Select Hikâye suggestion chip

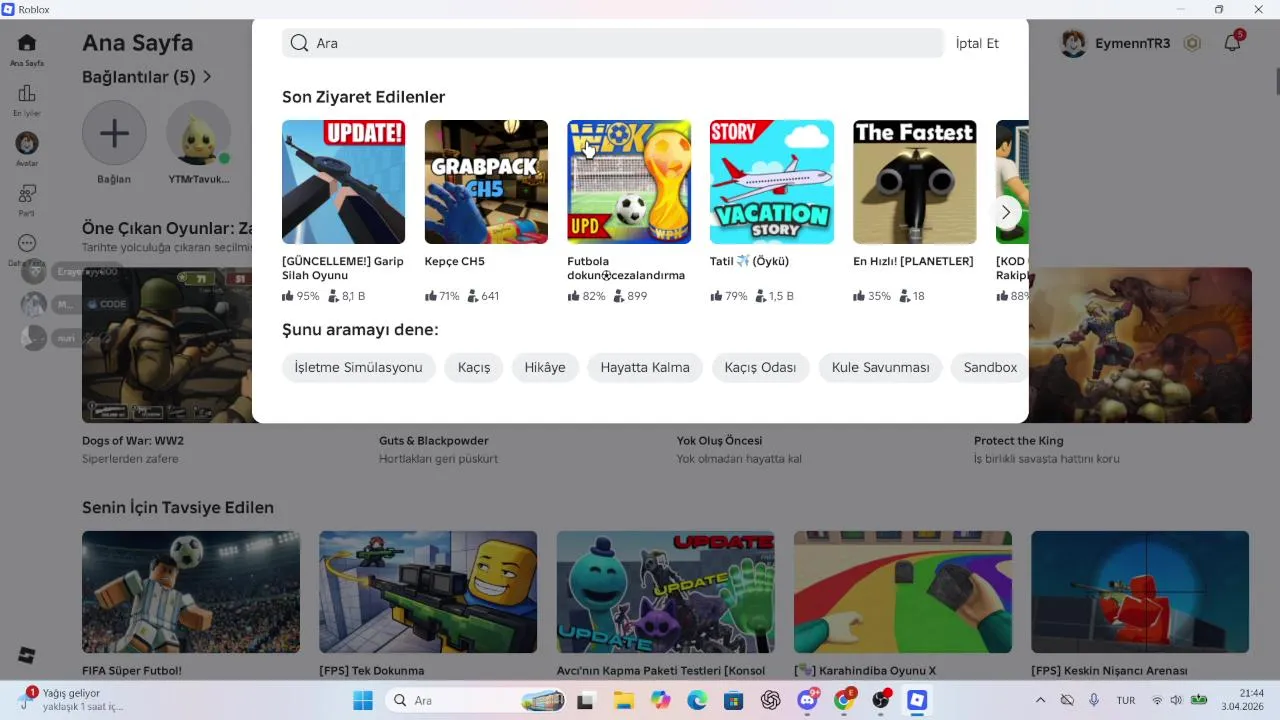click(x=545, y=367)
